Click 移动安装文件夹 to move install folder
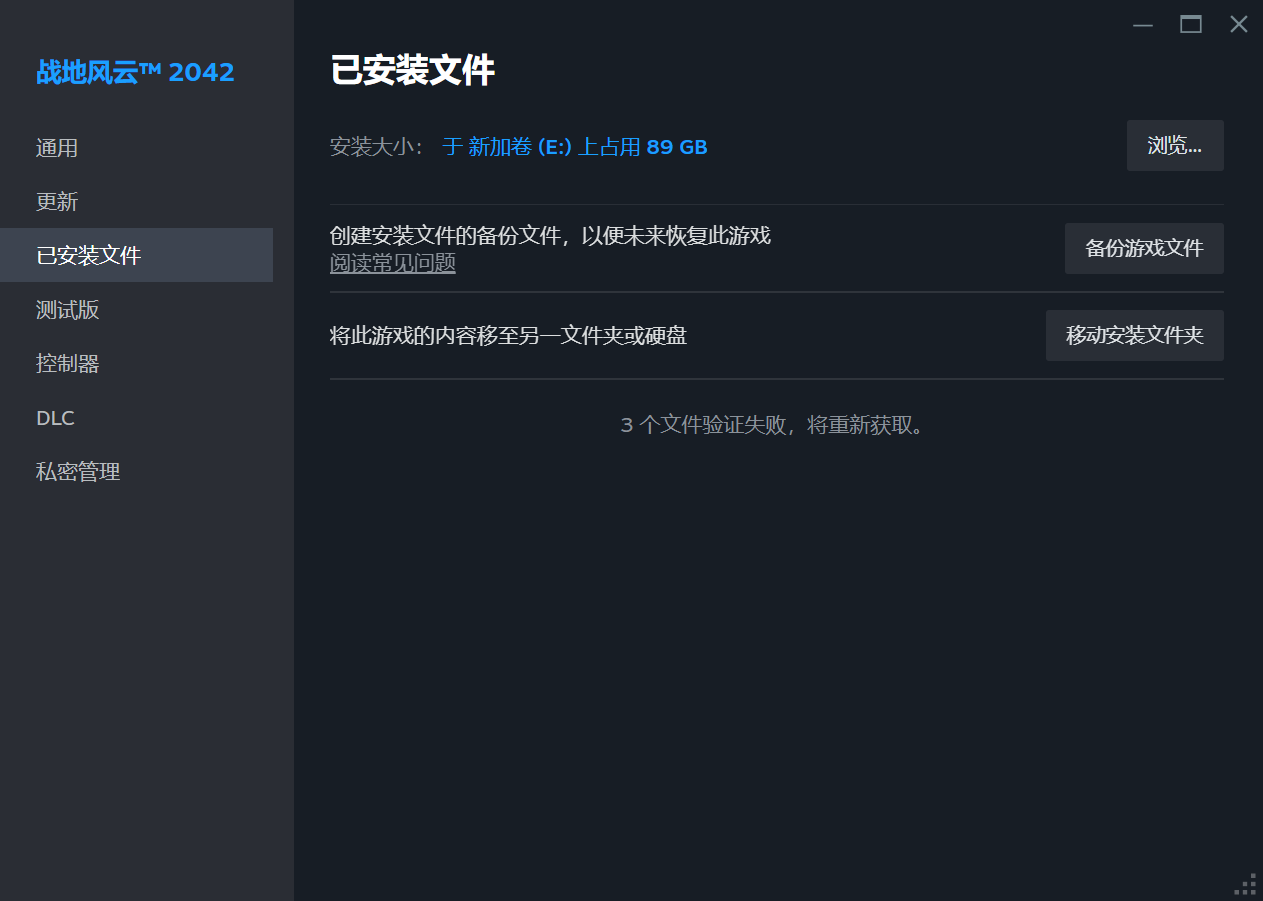 click(1134, 335)
